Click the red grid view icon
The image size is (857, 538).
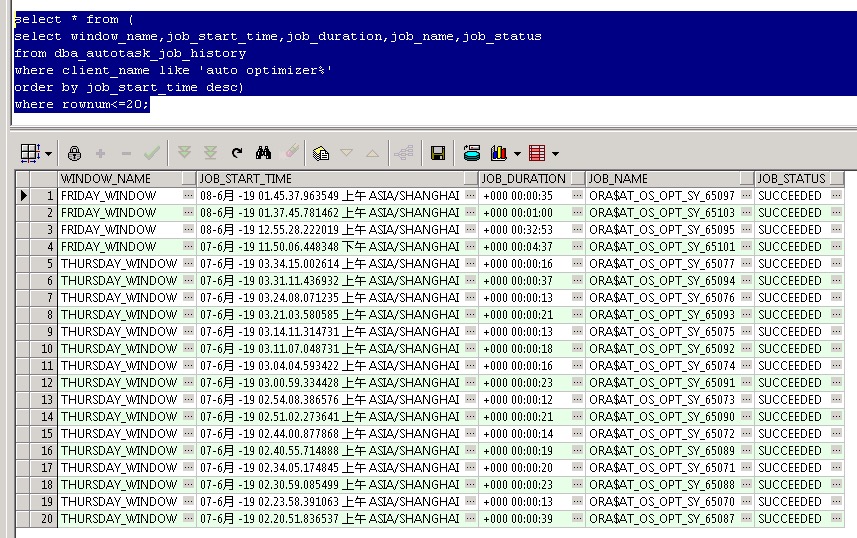(537, 153)
